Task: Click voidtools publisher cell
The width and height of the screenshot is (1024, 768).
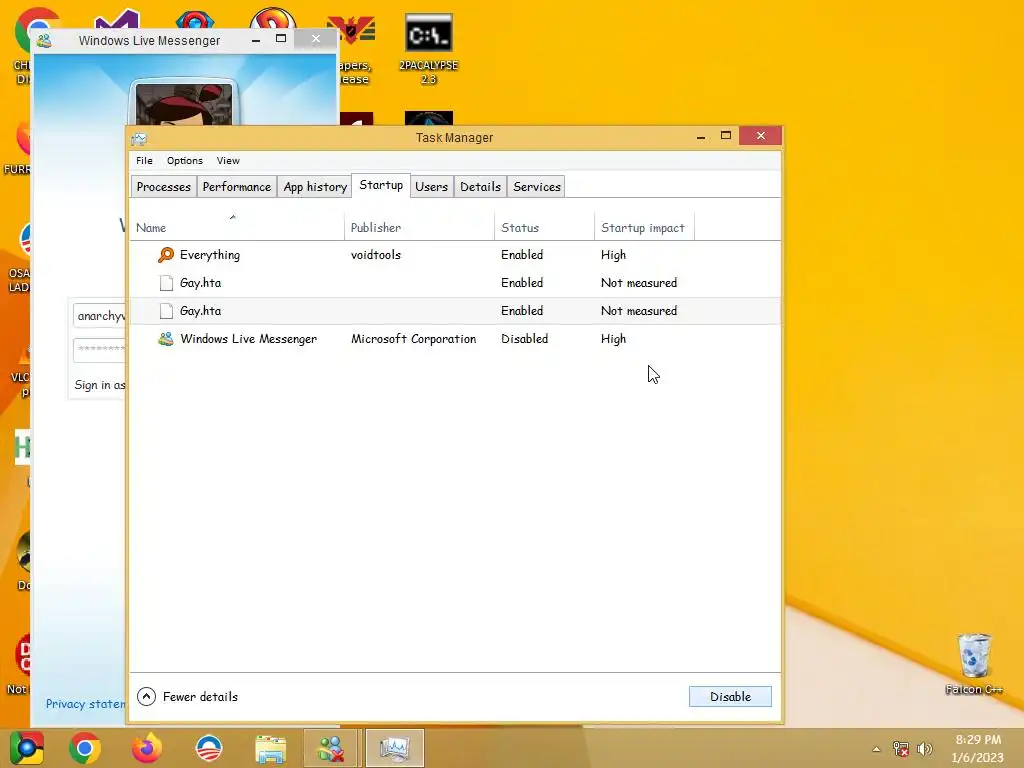Action: (x=376, y=255)
